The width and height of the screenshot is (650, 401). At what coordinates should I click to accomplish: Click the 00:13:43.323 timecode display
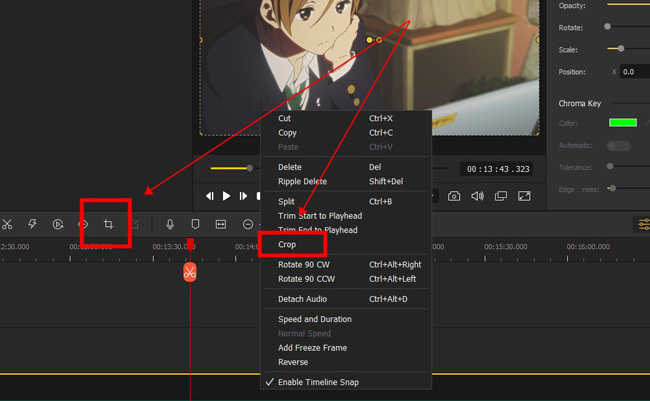[x=497, y=169]
